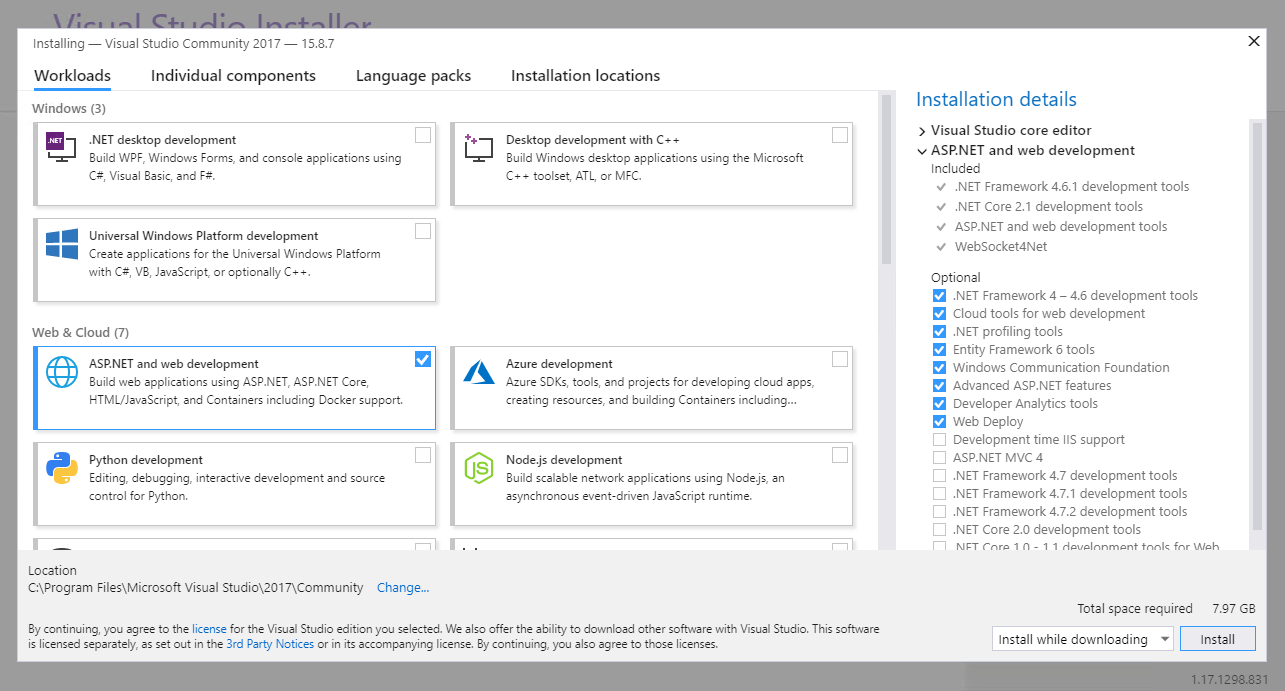Uncheck .NET Framework 4 – 4.6 development tools

[939, 296]
